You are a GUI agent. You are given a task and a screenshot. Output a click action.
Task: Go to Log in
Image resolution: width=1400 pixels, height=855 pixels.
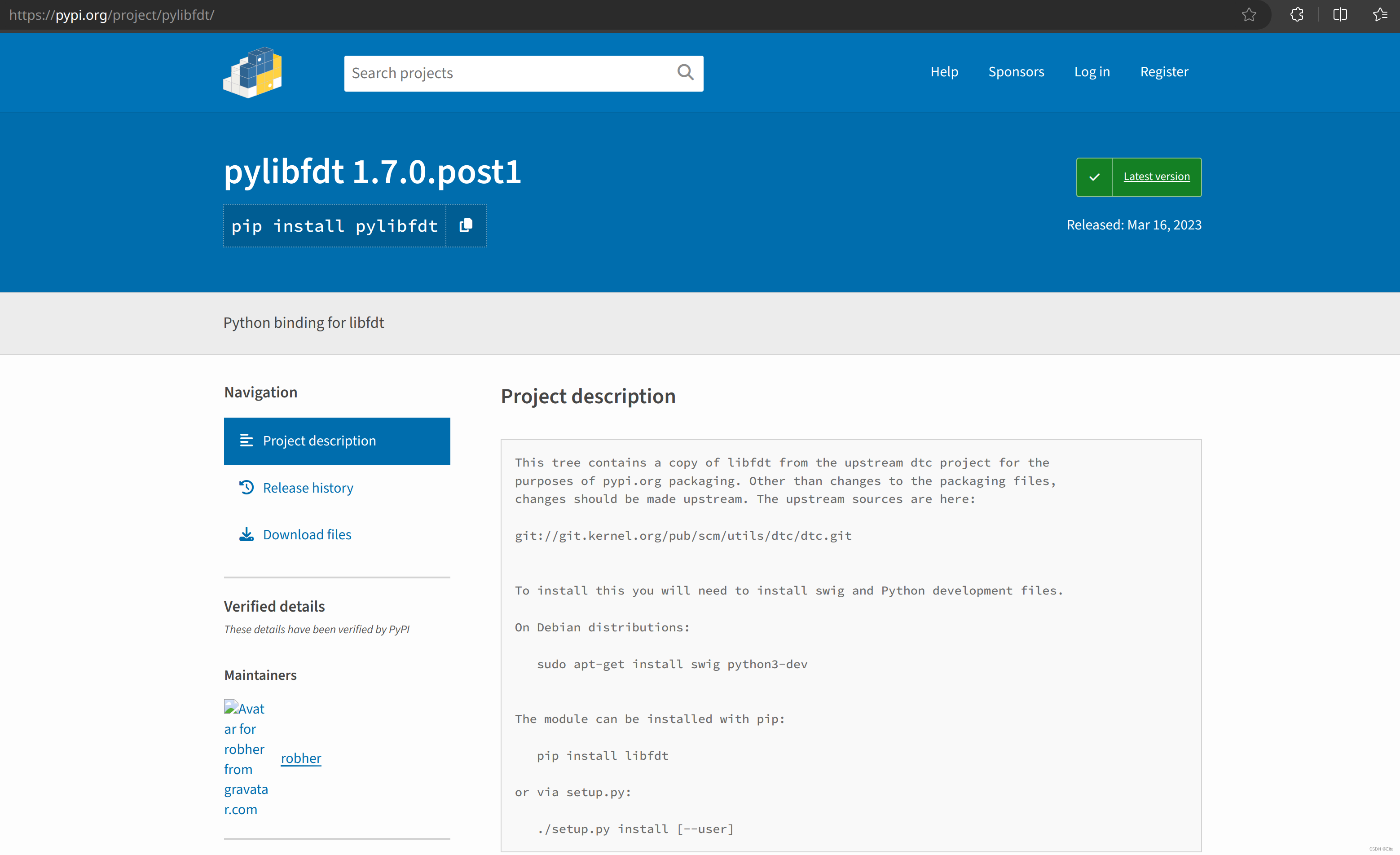[x=1092, y=72]
